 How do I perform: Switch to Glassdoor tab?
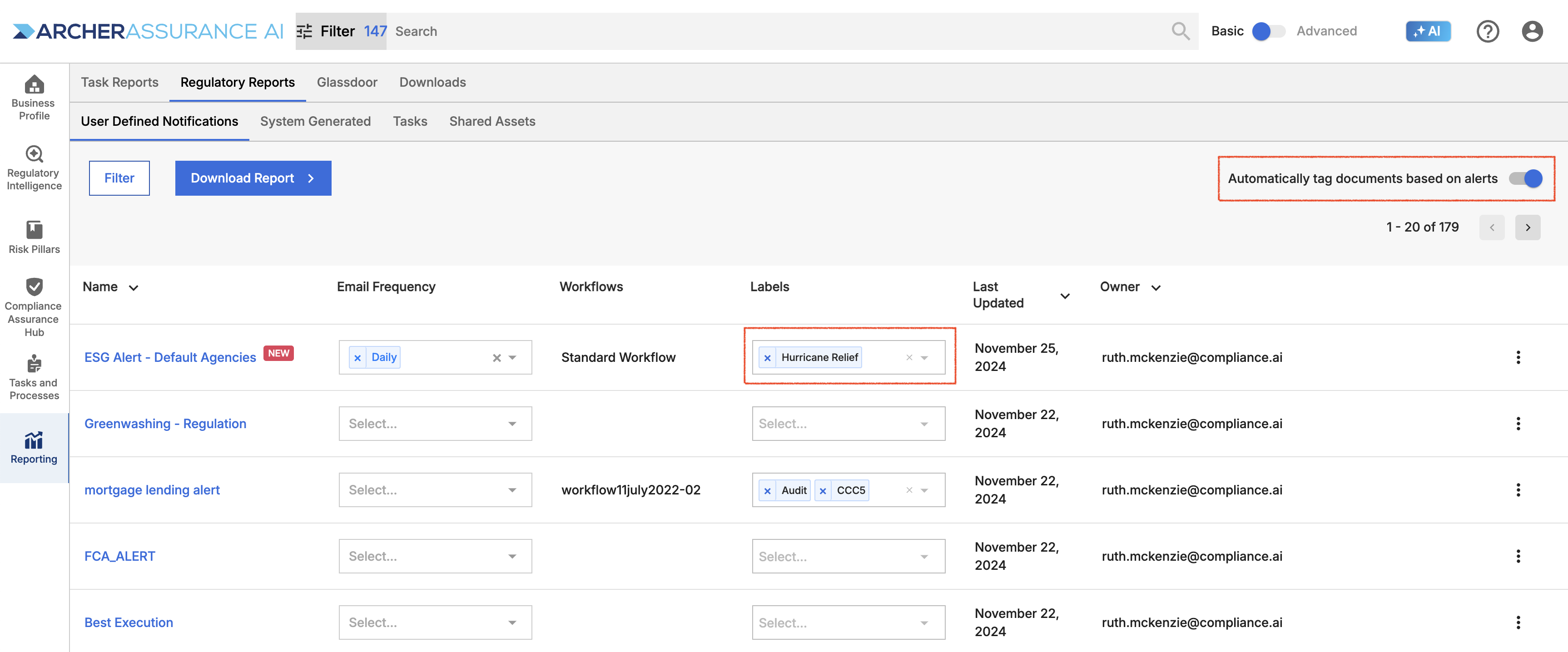pyautogui.click(x=347, y=83)
